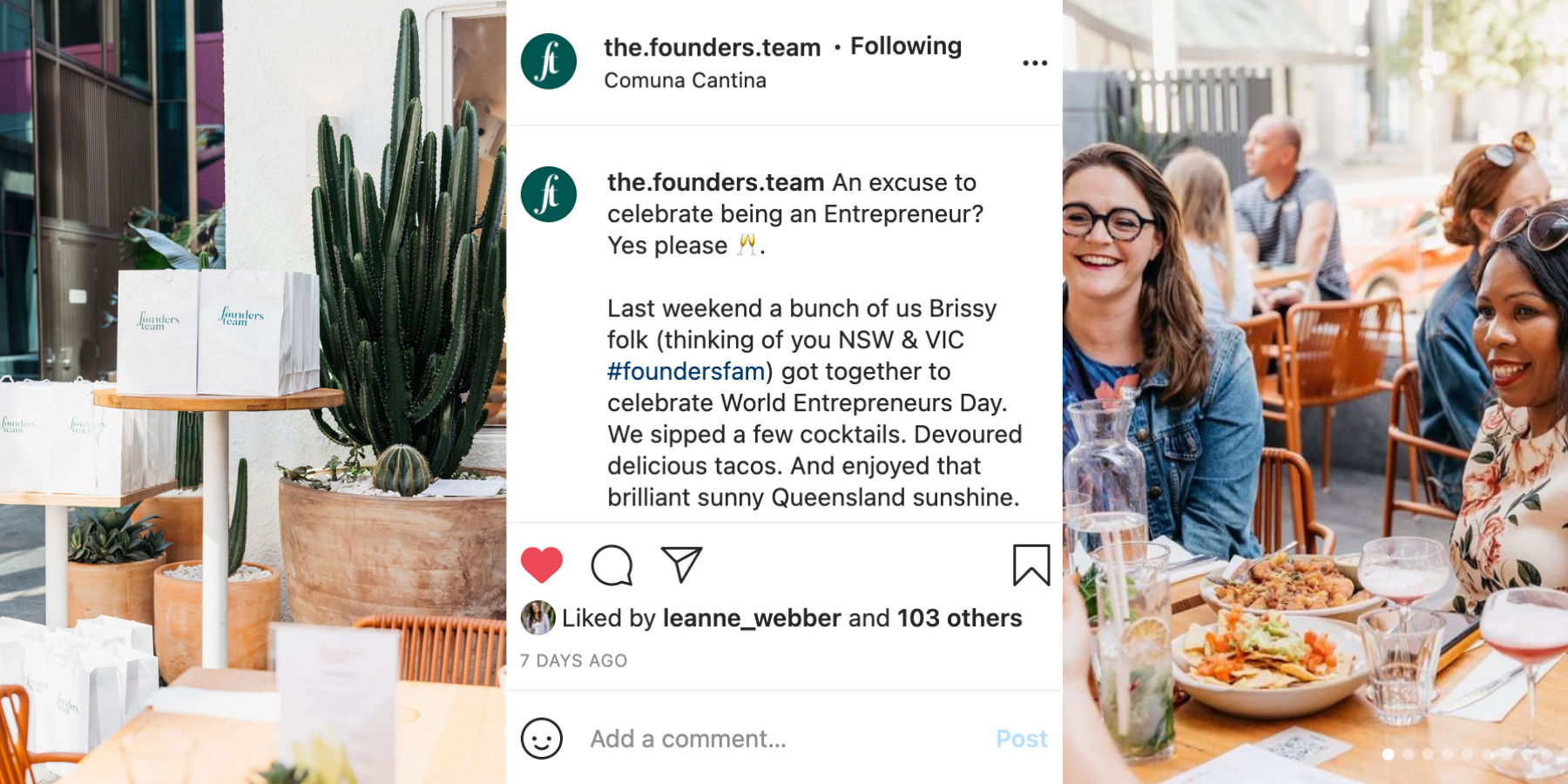
Task: Click the comment speech bubble icon
Action: click(x=612, y=565)
